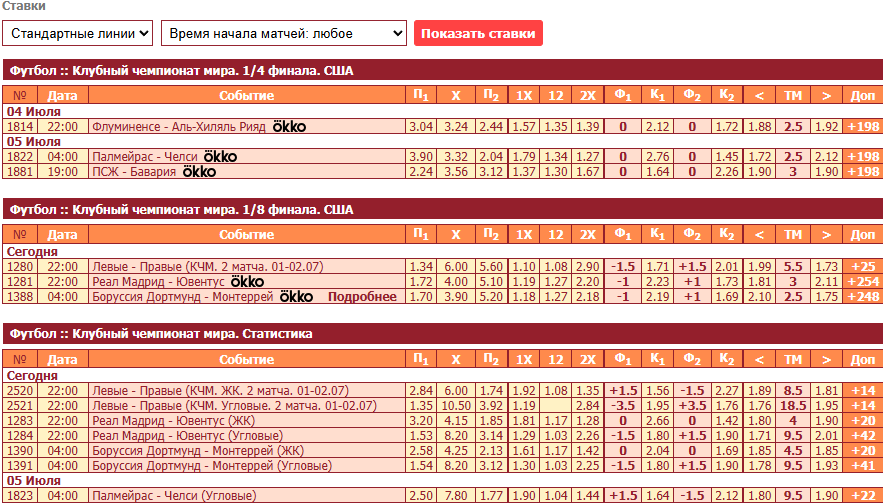Open +41 extra bets for Боруссия Дортмунд - Монтеррей (Угловые)

(863, 465)
